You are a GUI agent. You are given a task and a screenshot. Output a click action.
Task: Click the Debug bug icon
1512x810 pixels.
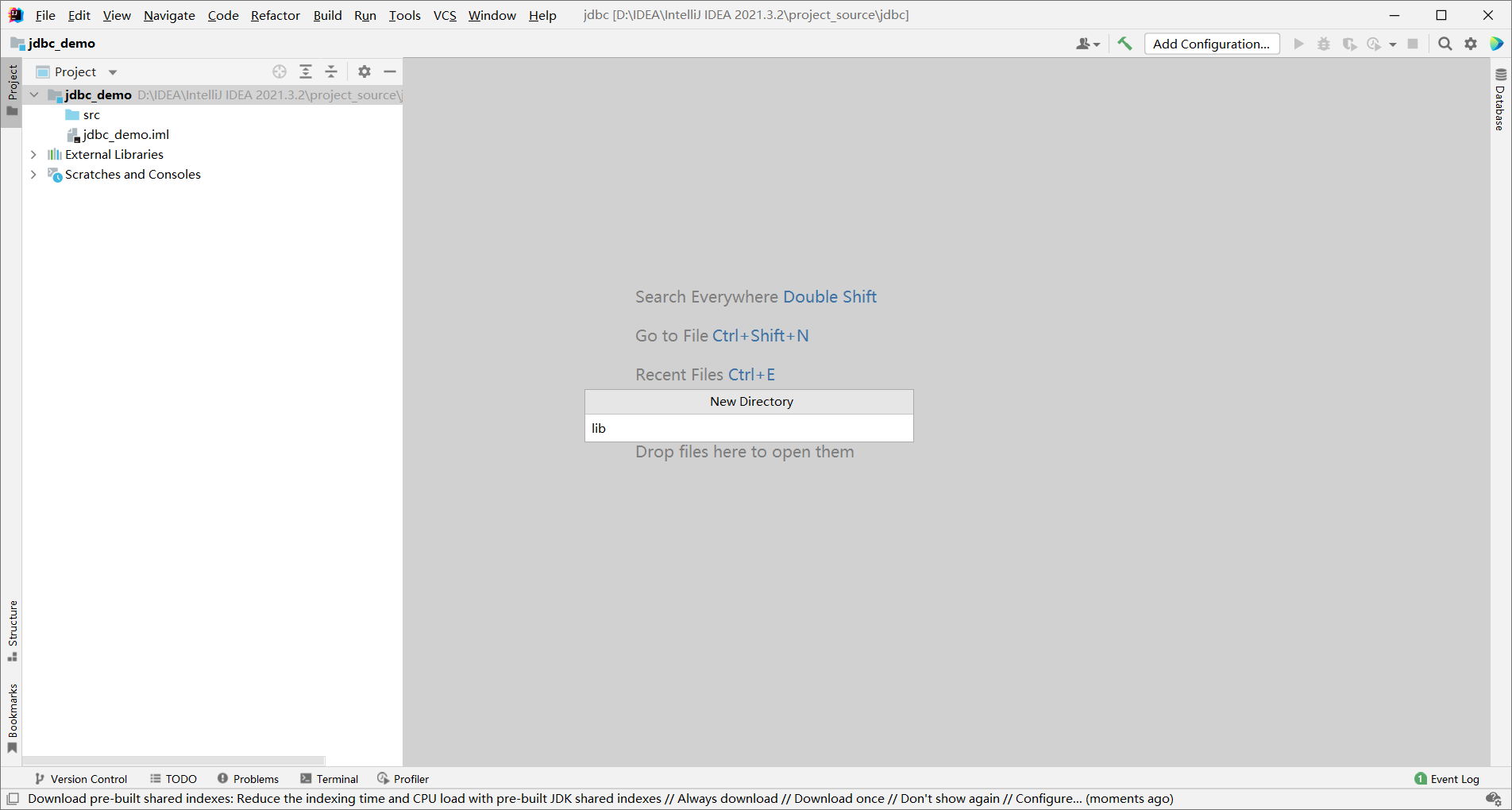(x=1324, y=44)
